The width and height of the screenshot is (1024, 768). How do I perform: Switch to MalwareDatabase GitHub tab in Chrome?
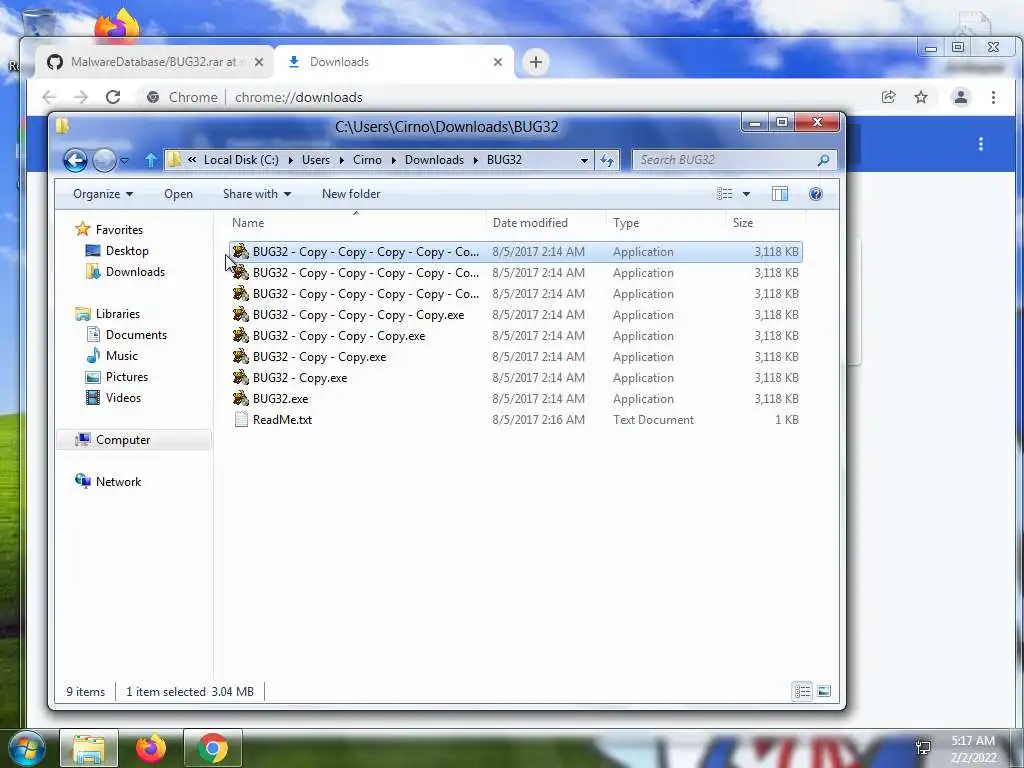tap(155, 62)
